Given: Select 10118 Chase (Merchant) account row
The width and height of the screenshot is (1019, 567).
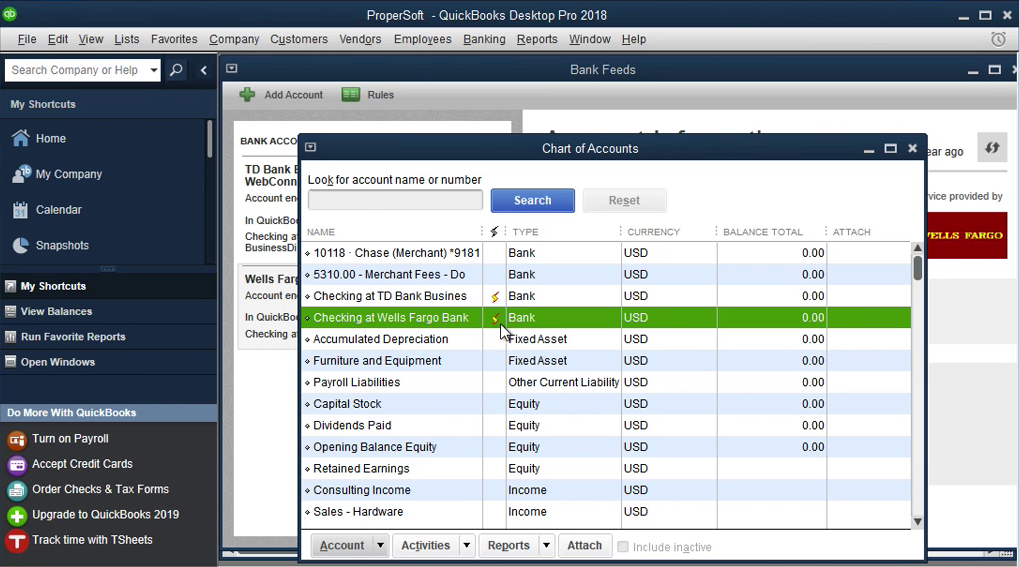Looking at the screenshot, I should [x=606, y=253].
